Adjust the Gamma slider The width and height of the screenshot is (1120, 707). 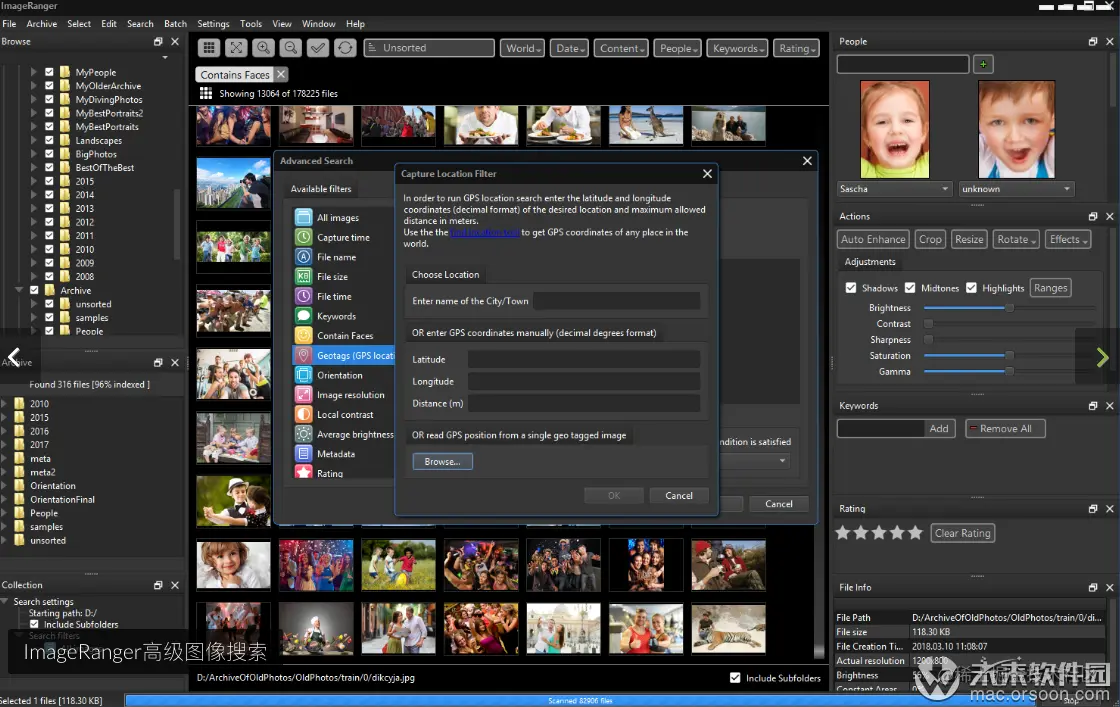(1009, 371)
